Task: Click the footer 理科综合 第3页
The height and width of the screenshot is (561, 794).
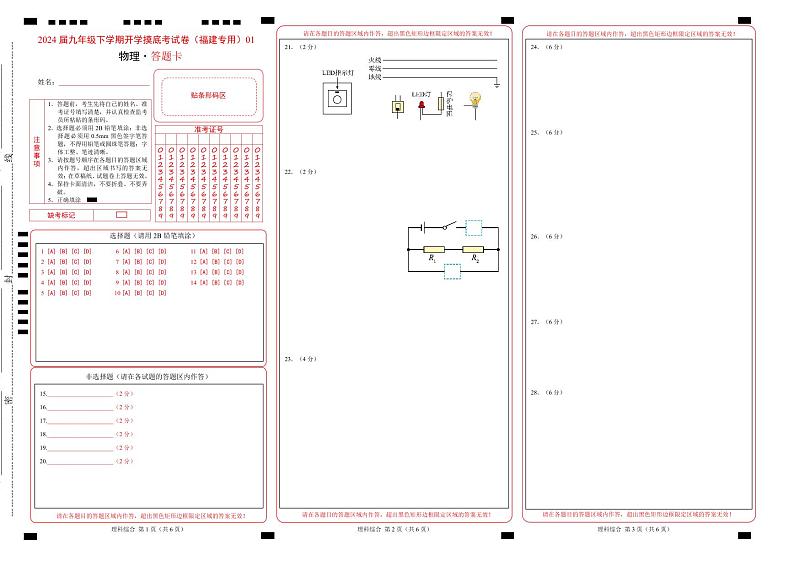Action: pos(633,529)
